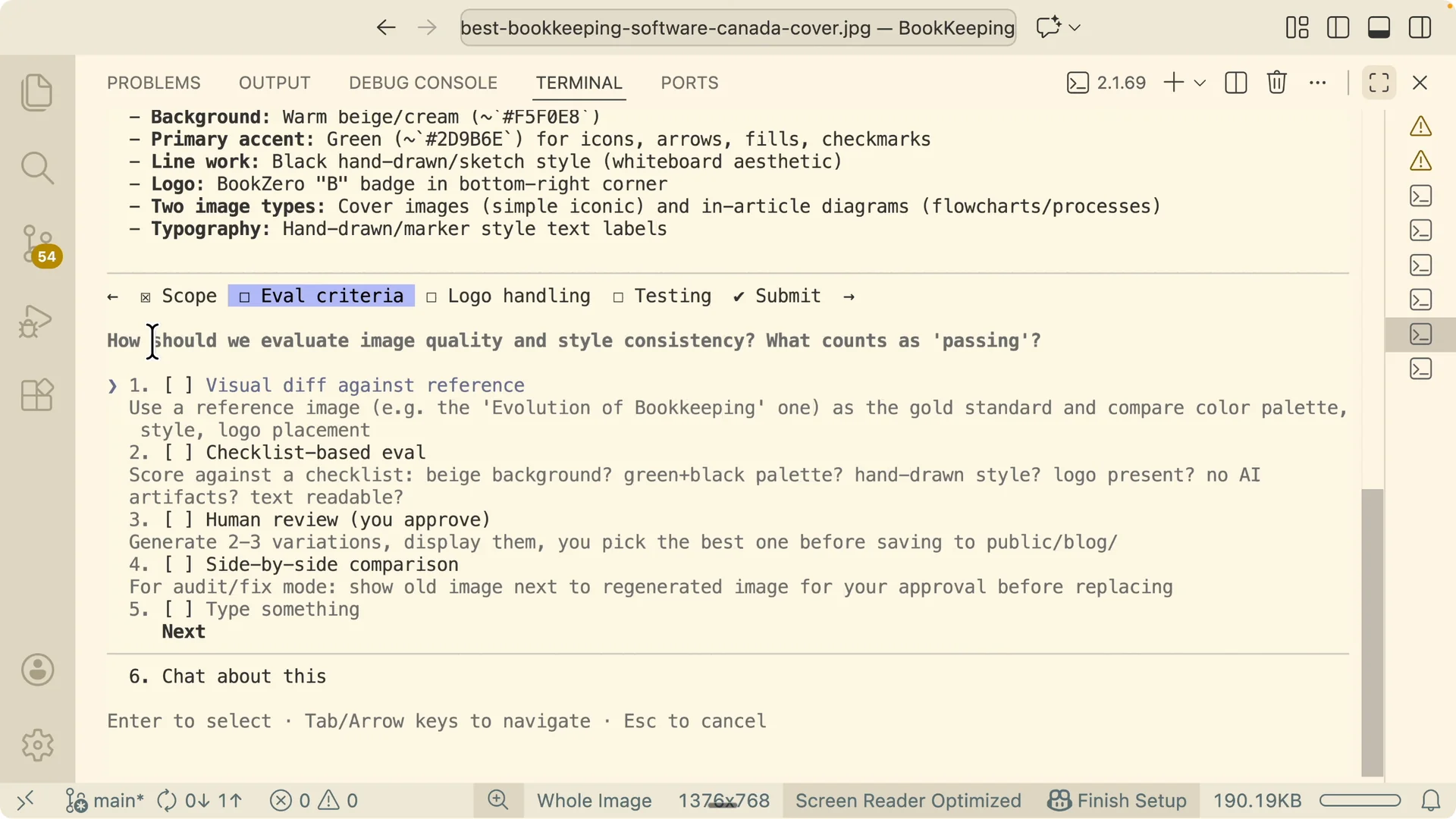Screen dimensions: 1456x819
Task: Click the left arrow before Scope
Action: pos(113,297)
